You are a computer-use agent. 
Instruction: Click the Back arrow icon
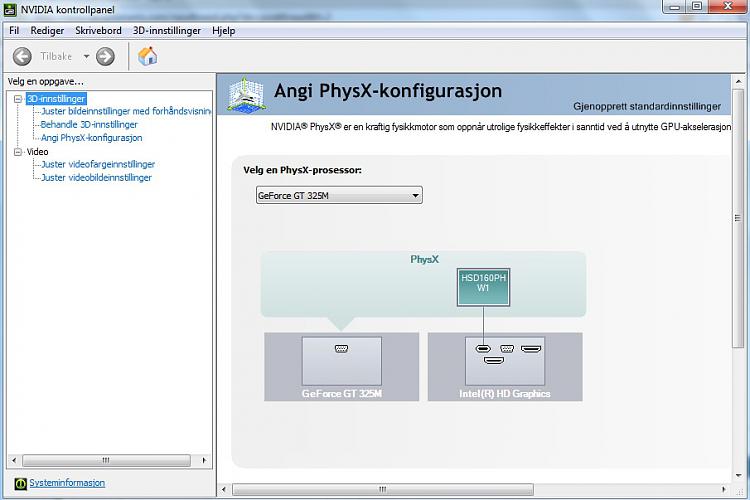tap(22, 56)
